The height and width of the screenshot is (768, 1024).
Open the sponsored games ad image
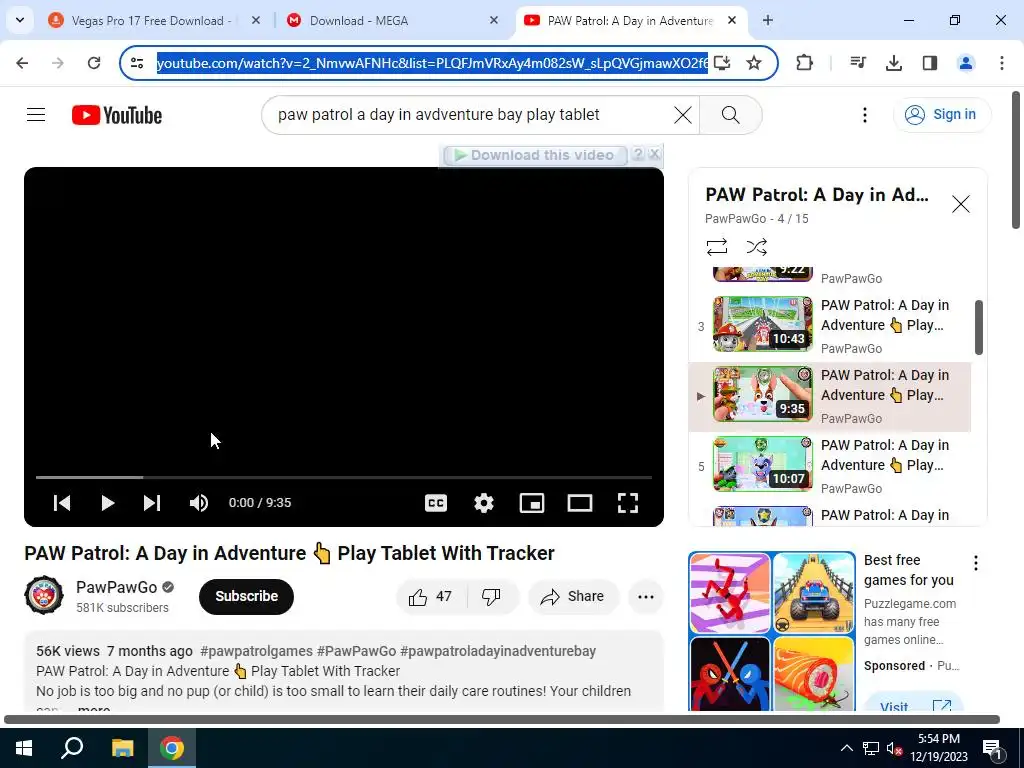coord(772,632)
